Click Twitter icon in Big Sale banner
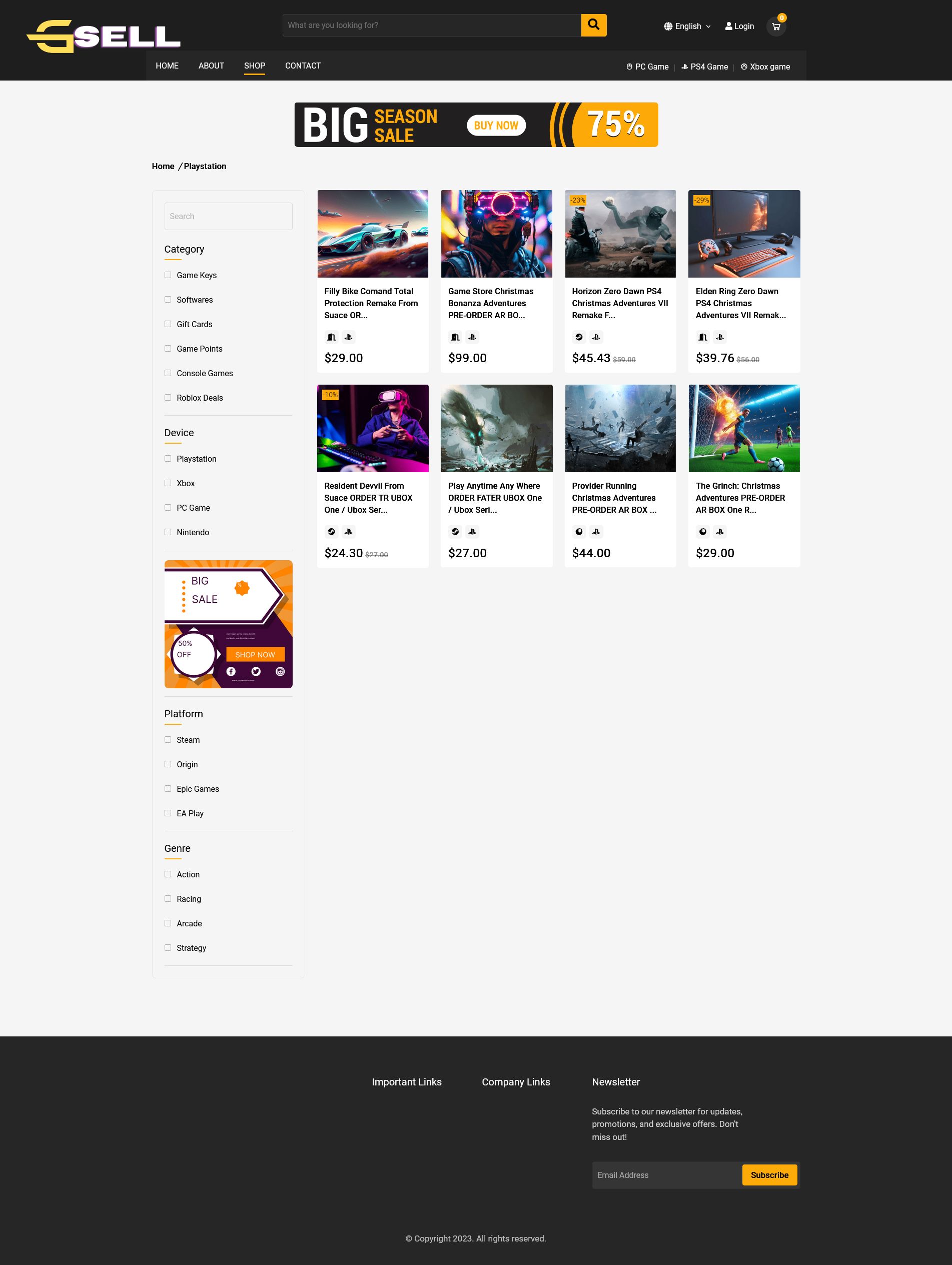The height and width of the screenshot is (1265, 952). (x=256, y=671)
